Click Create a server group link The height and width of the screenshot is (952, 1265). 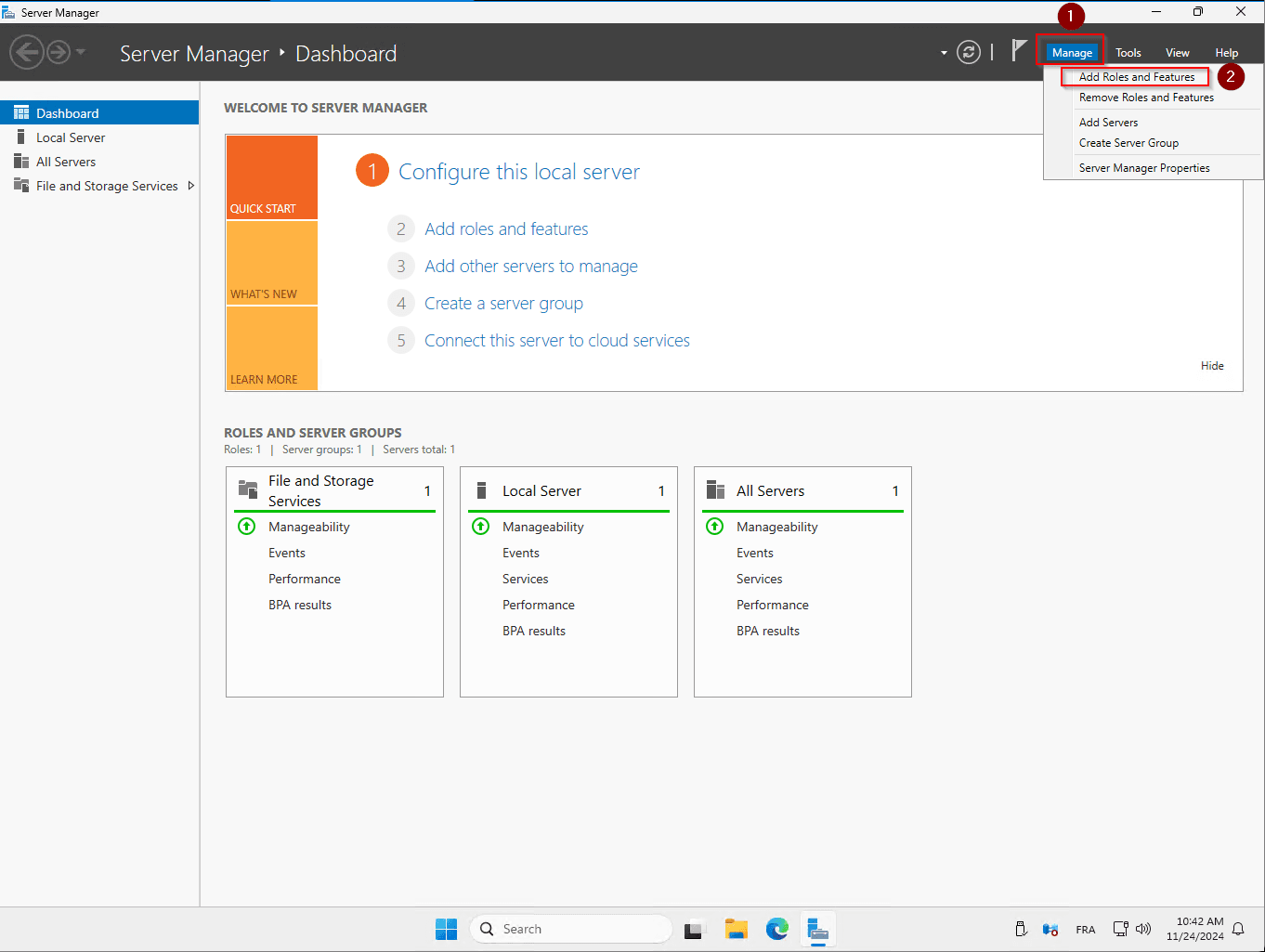click(x=503, y=304)
